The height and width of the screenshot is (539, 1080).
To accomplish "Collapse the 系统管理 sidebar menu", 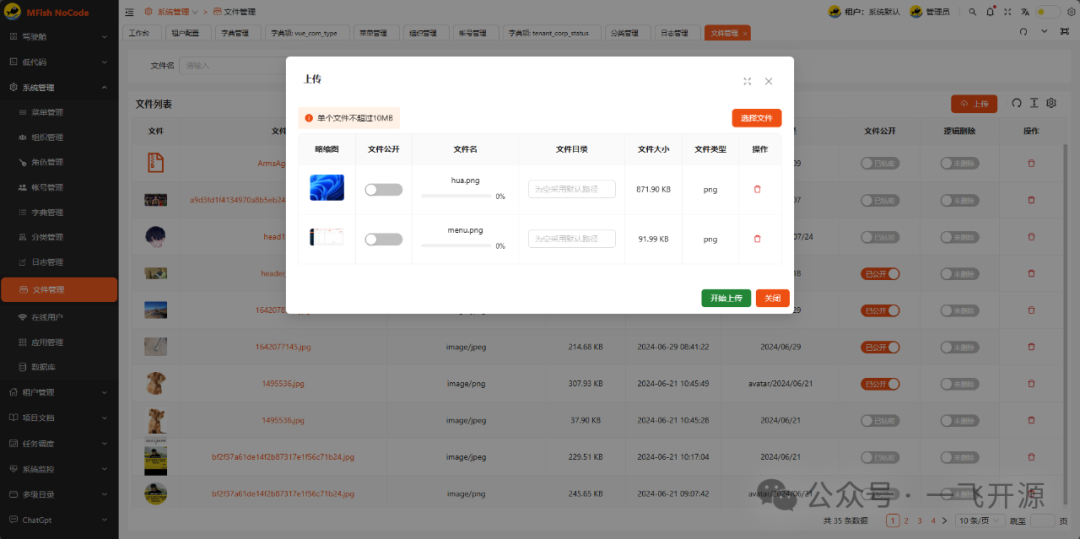I will [x=59, y=87].
